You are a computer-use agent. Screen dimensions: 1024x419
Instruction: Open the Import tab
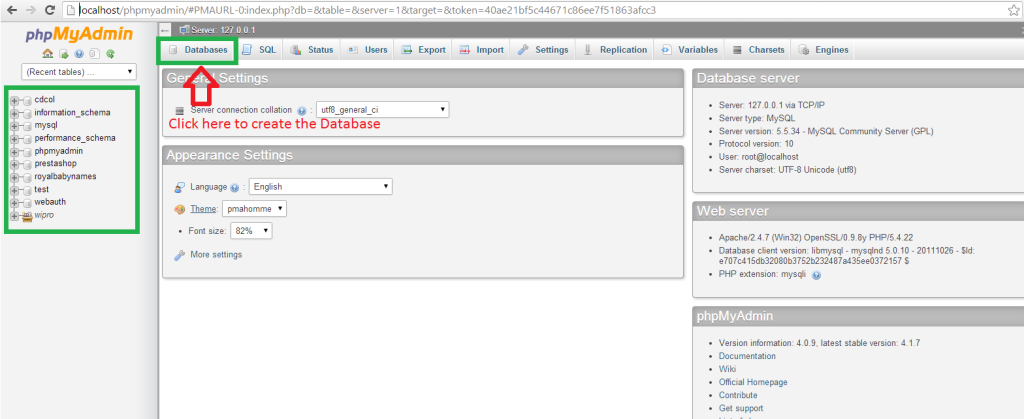(481, 50)
